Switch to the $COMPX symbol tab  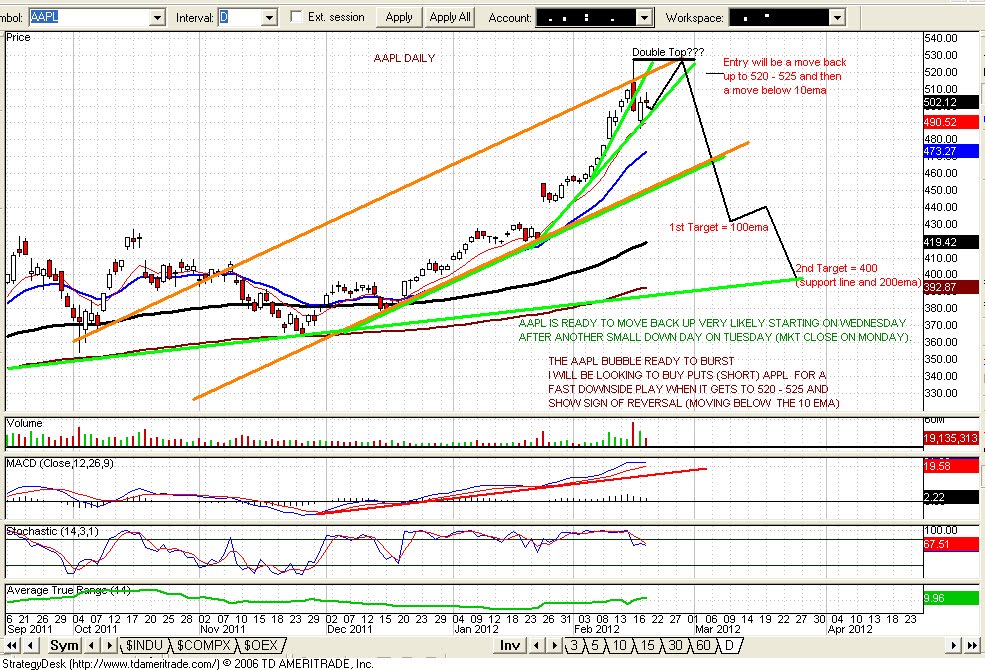pos(204,646)
